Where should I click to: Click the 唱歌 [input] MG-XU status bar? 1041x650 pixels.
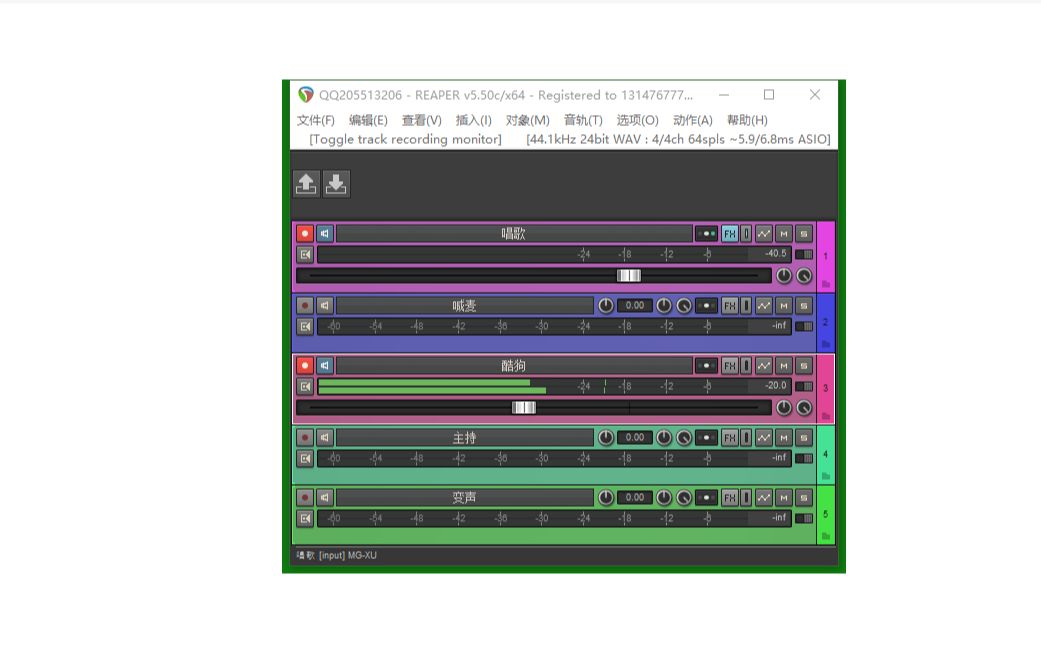click(x=340, y=554)
